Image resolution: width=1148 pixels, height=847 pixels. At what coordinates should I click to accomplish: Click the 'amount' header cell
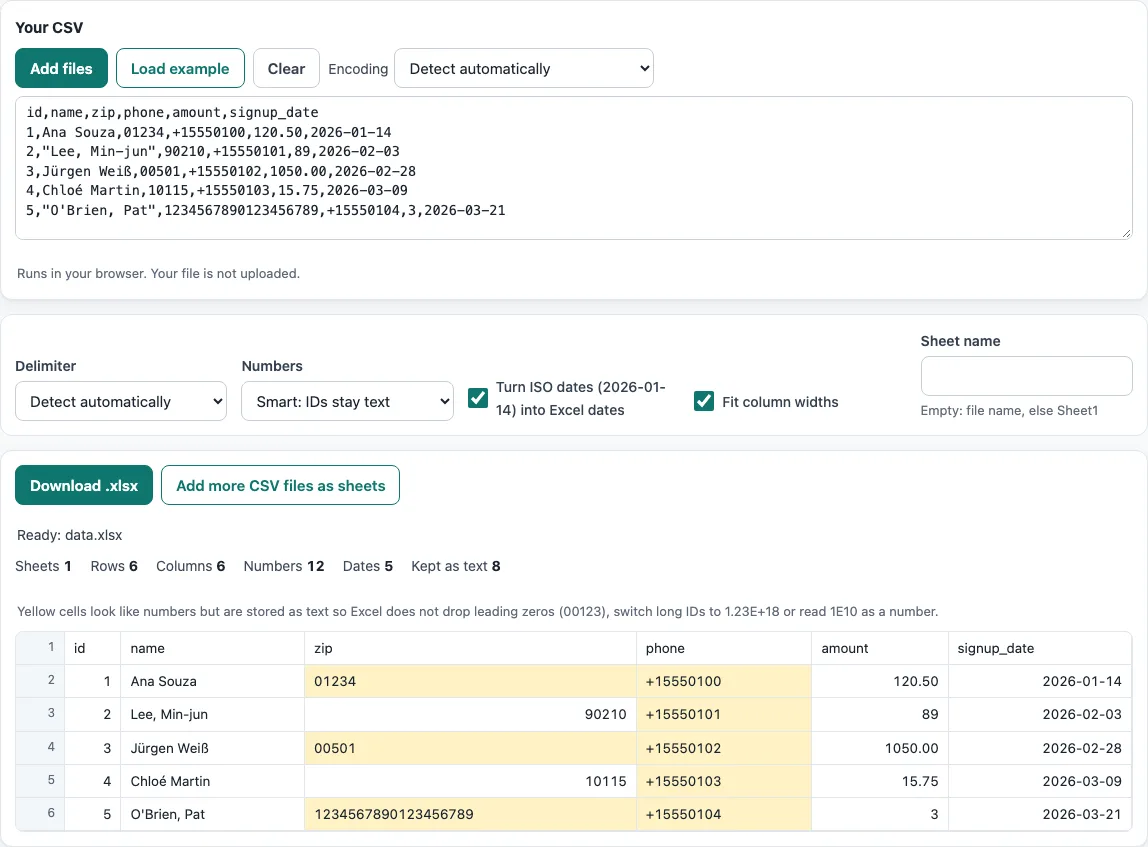[x=879, y=649]
